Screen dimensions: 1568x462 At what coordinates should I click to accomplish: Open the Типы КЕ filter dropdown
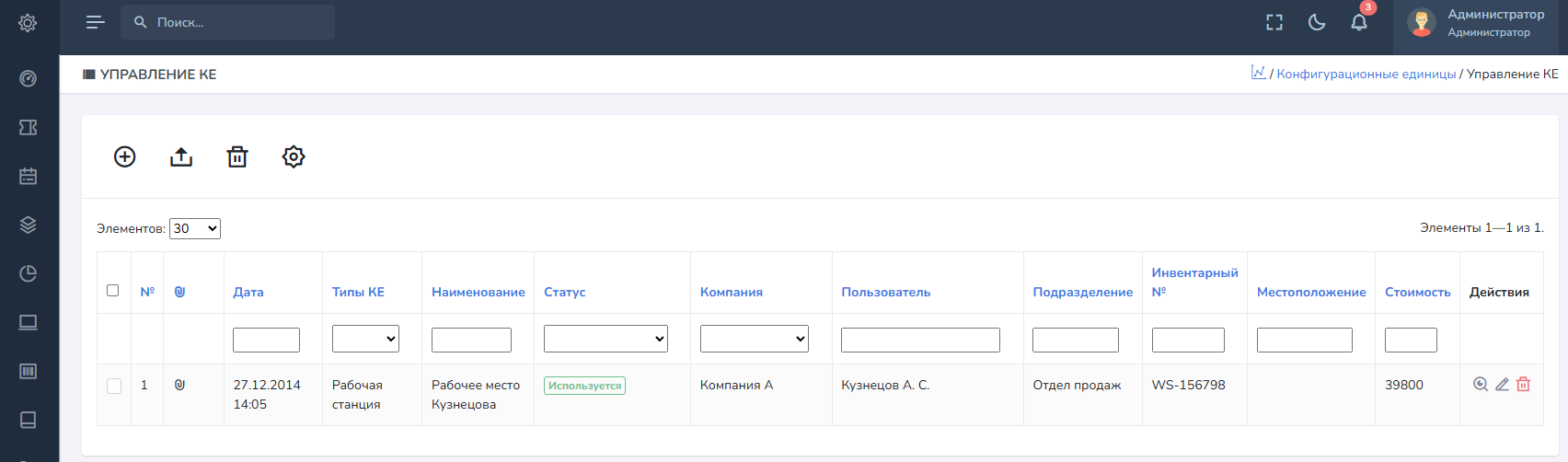click(365, 339)
